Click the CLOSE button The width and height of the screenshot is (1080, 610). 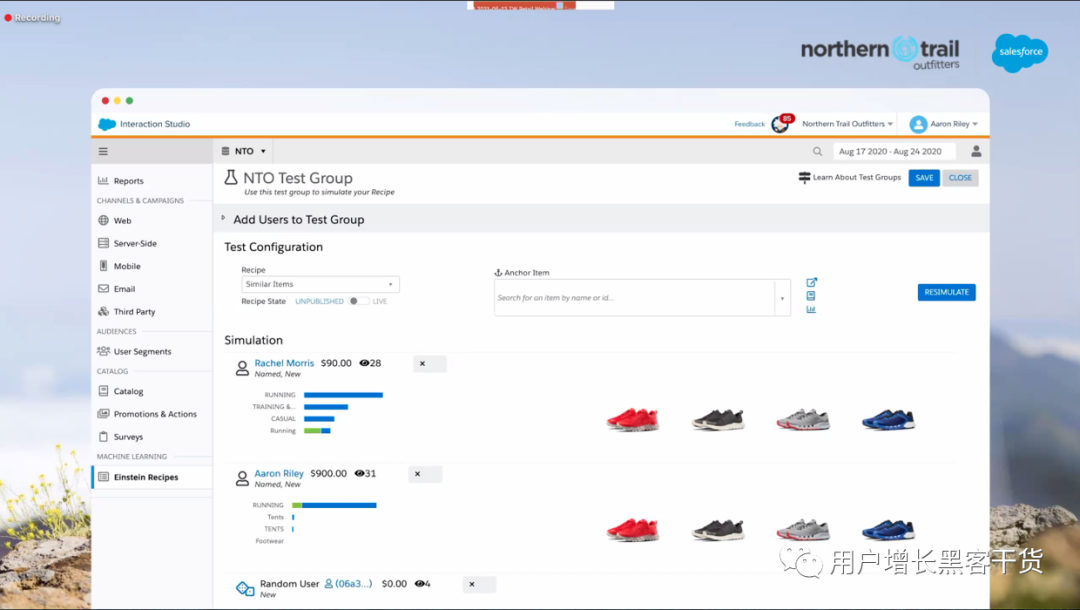[x=960, y=178]
